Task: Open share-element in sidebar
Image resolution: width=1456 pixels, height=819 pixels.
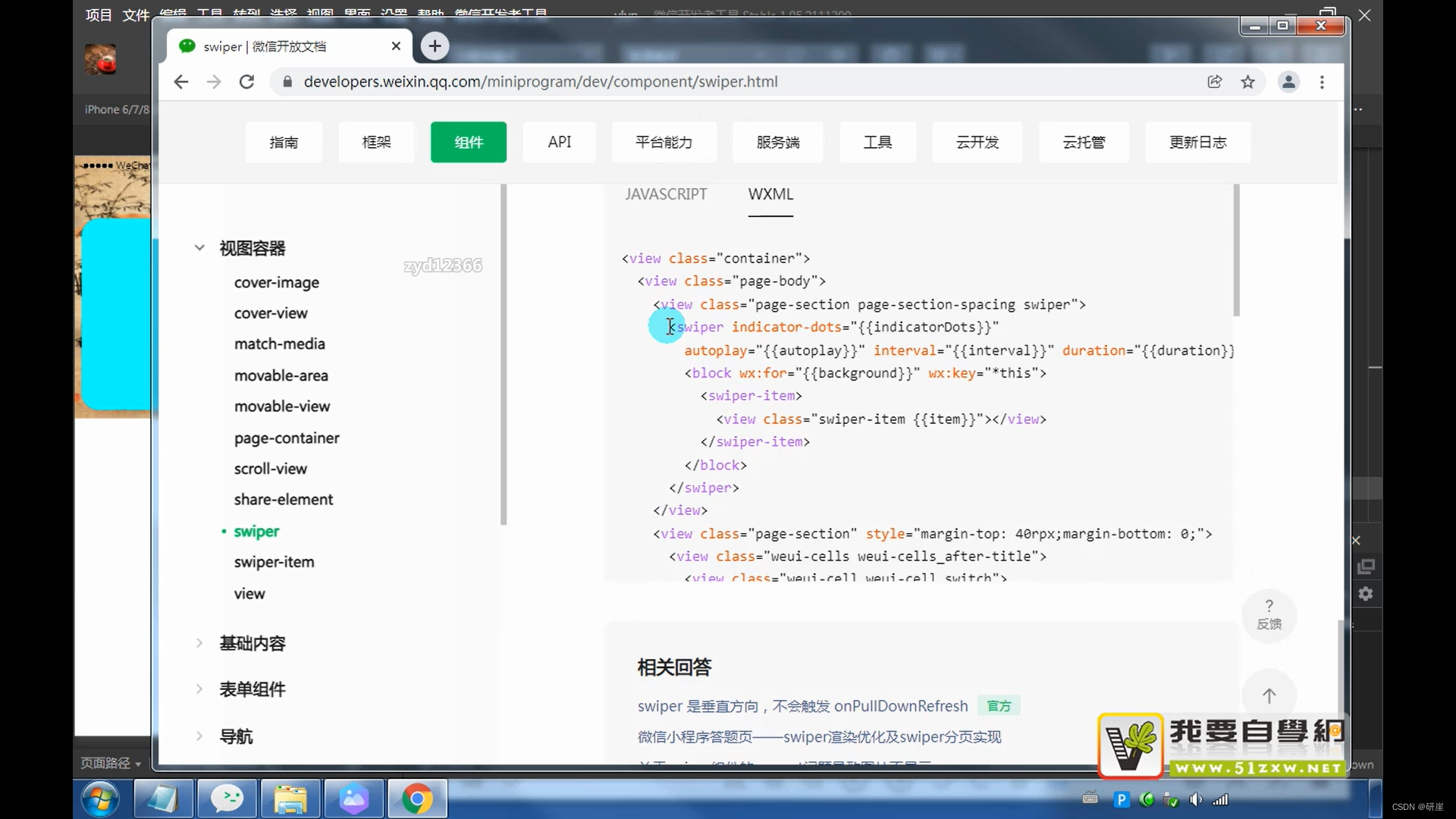Action: coord(284,500)
